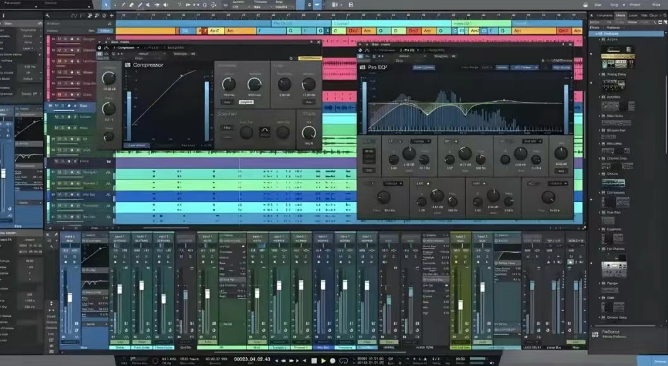This screenshot has height=366, width=668.
Task: Toggle Show Curves in Pro EQ
Action: (x=423, y=67)
